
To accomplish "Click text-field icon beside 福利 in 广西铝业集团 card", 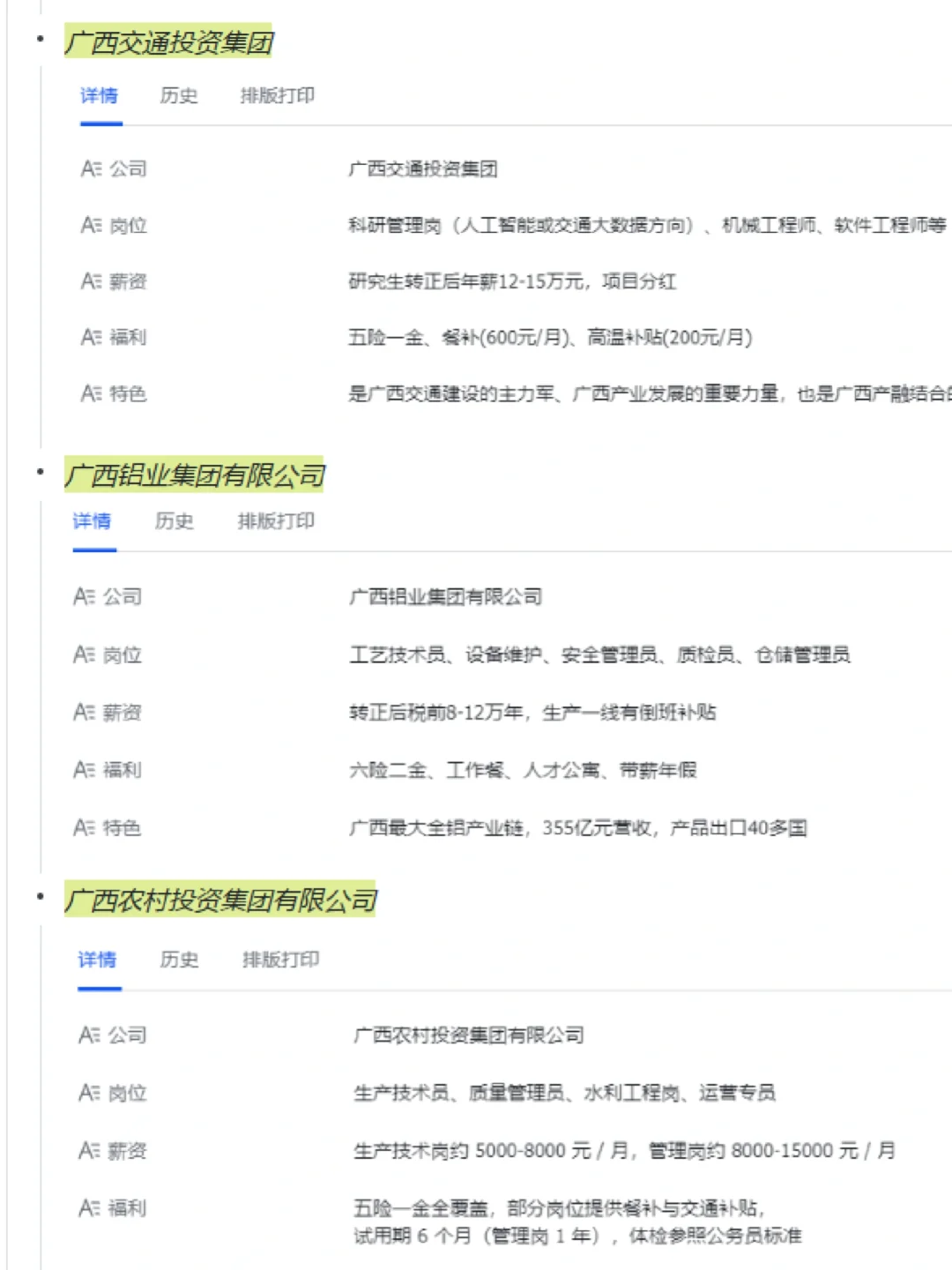I will tap(85, 770).
